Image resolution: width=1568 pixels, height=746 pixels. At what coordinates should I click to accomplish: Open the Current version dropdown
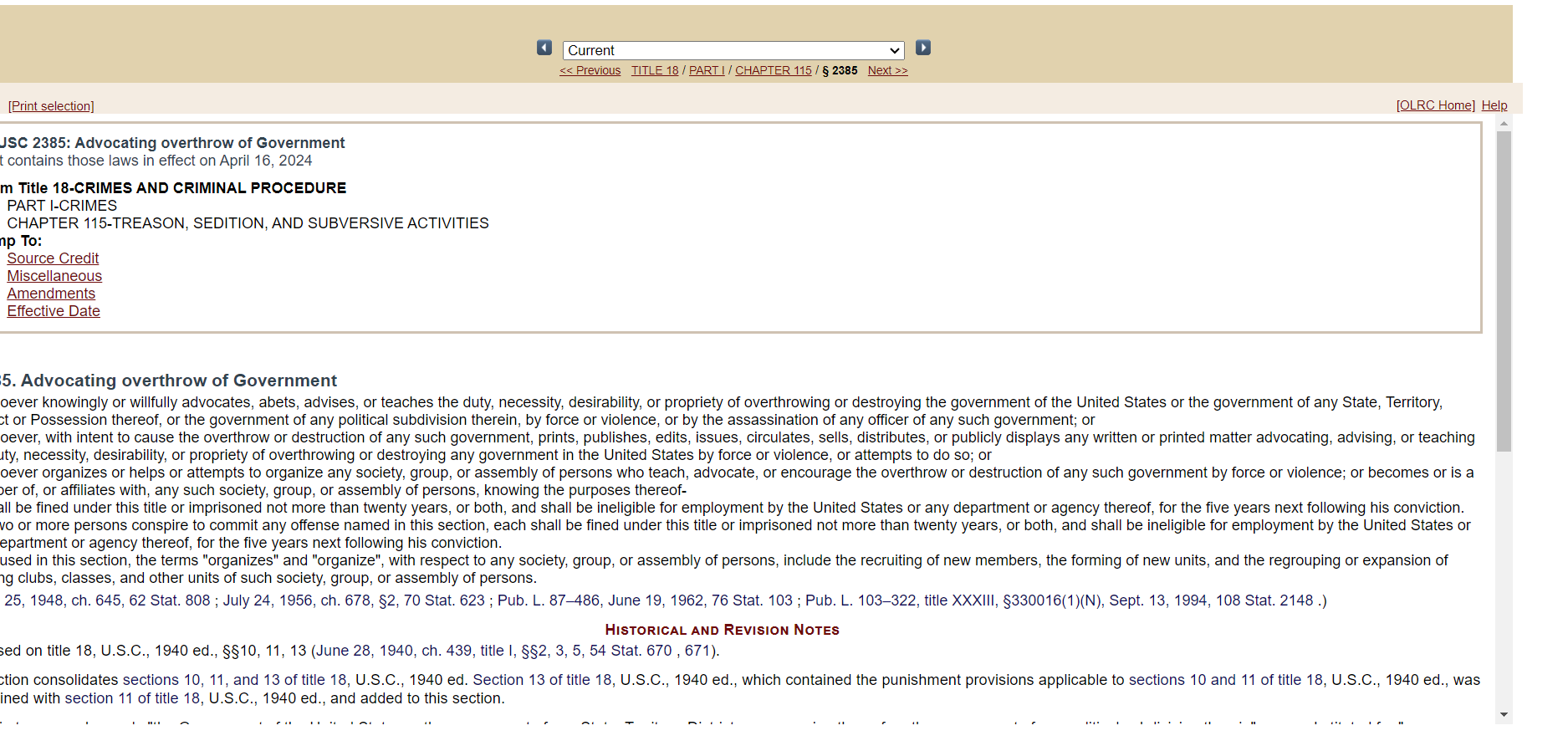(733, 51)
